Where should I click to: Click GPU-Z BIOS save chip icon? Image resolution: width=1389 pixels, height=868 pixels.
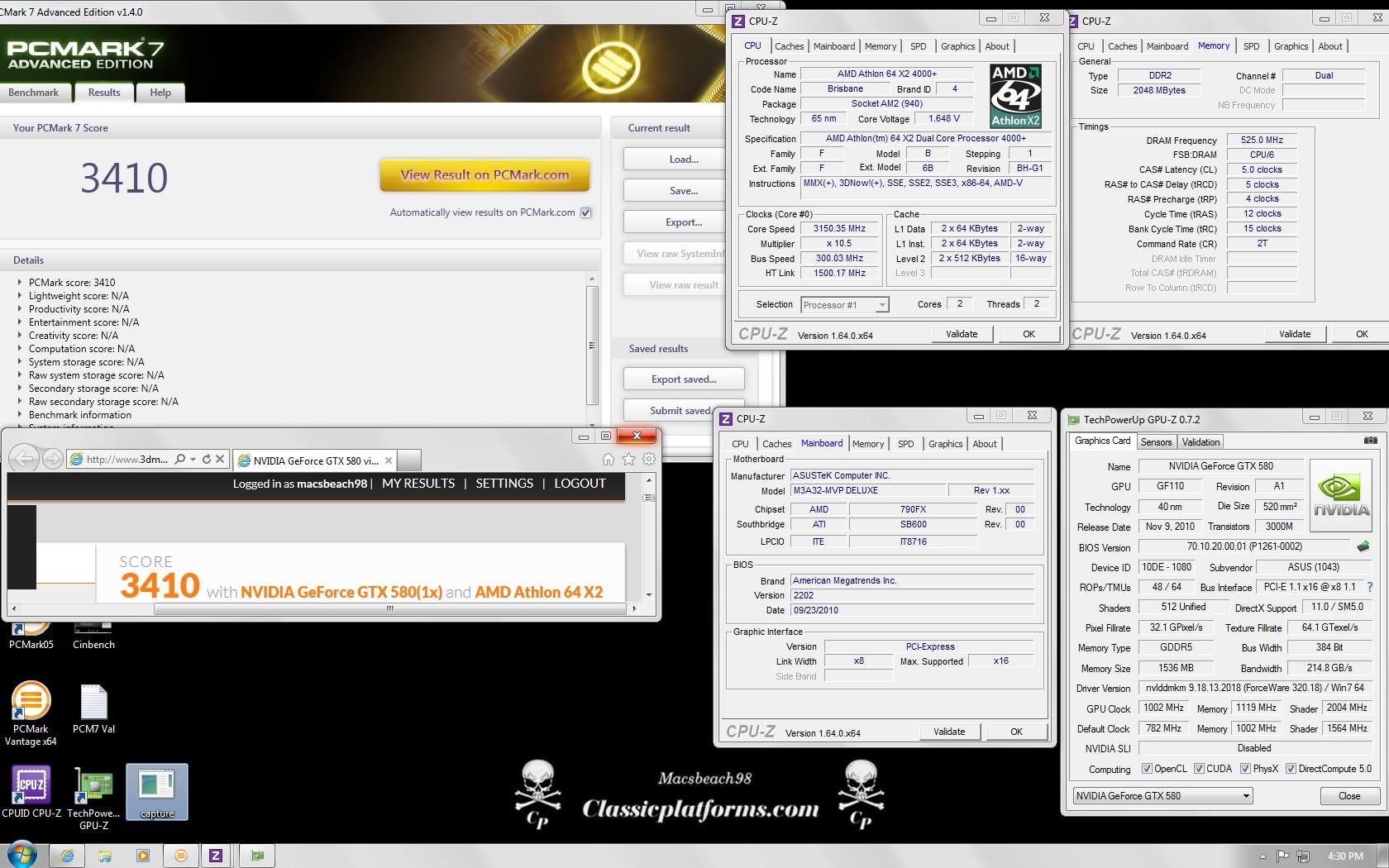tap(1363, 546)
